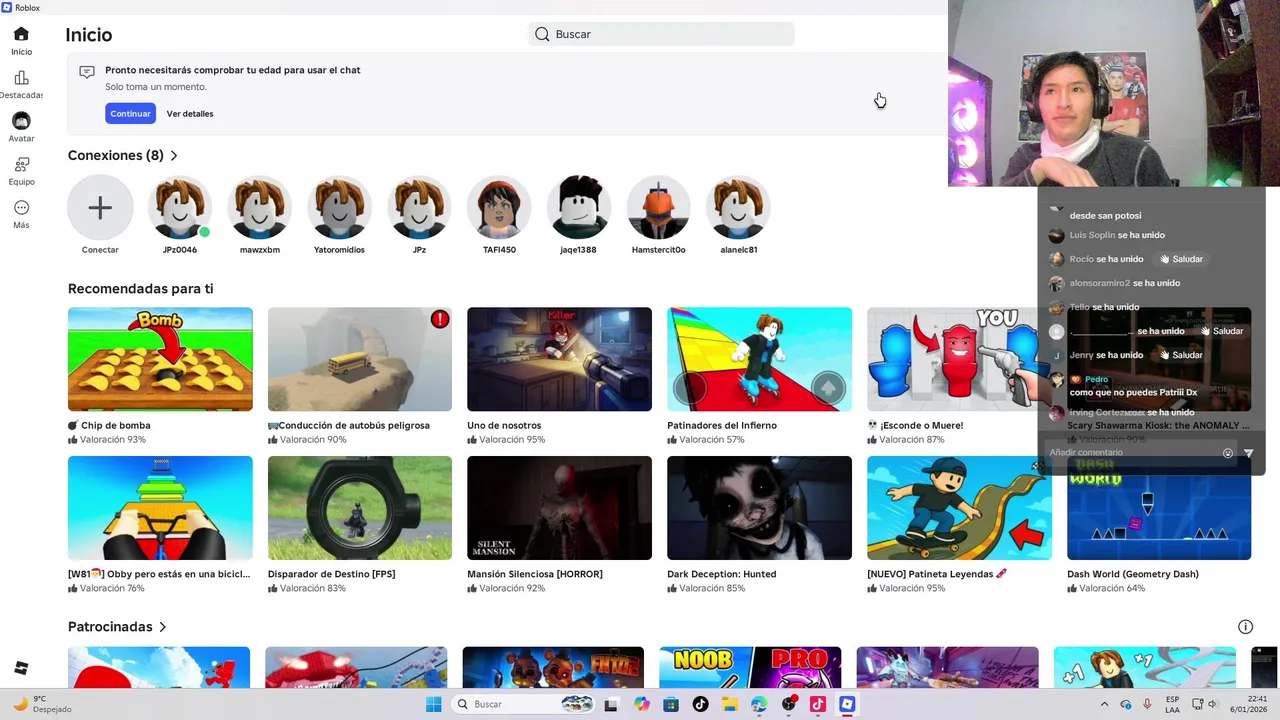Click the volume icon in system tray

coord(1214,704)
